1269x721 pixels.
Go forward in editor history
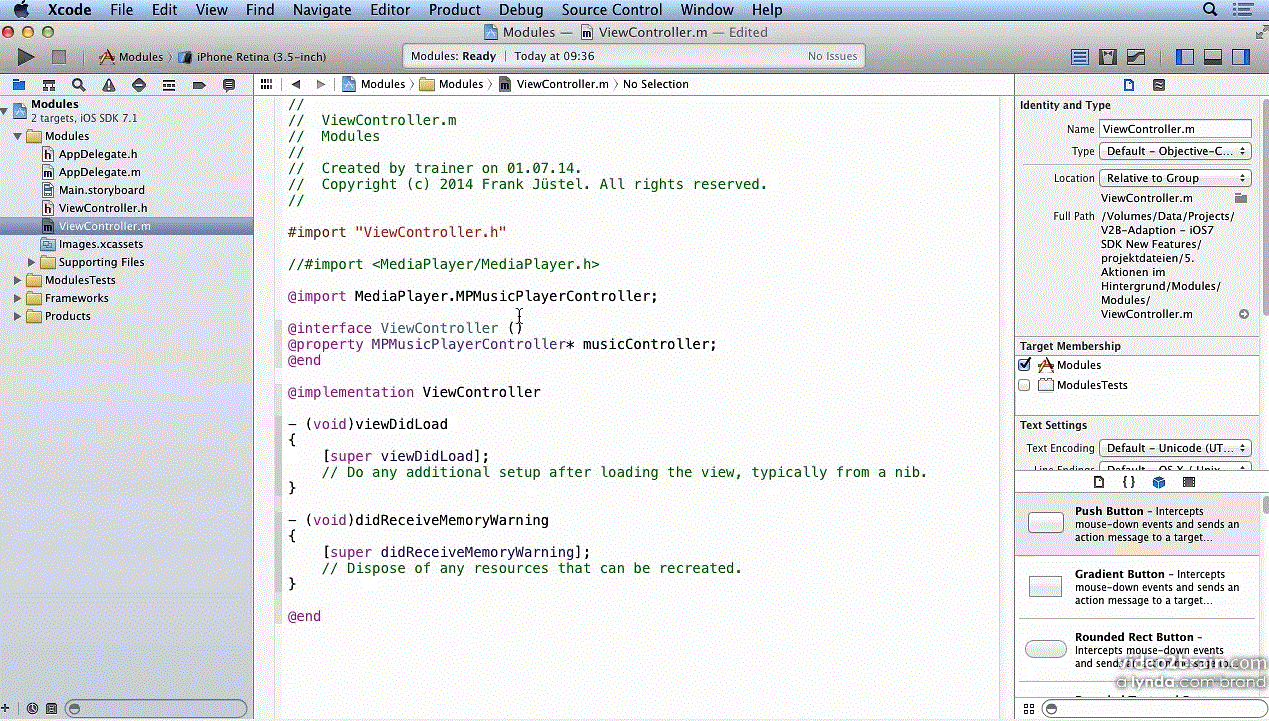point(320,84)
